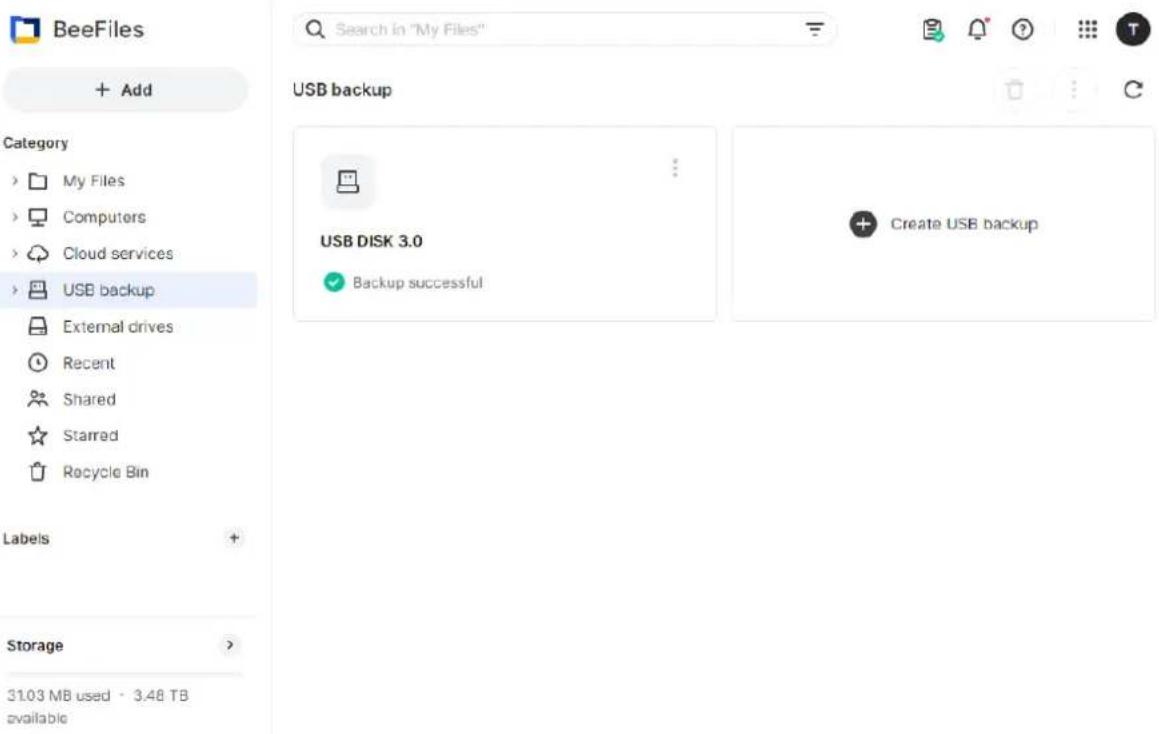1159x734 pixels.
Task: Open External drives category
Action: click(129, 326)
